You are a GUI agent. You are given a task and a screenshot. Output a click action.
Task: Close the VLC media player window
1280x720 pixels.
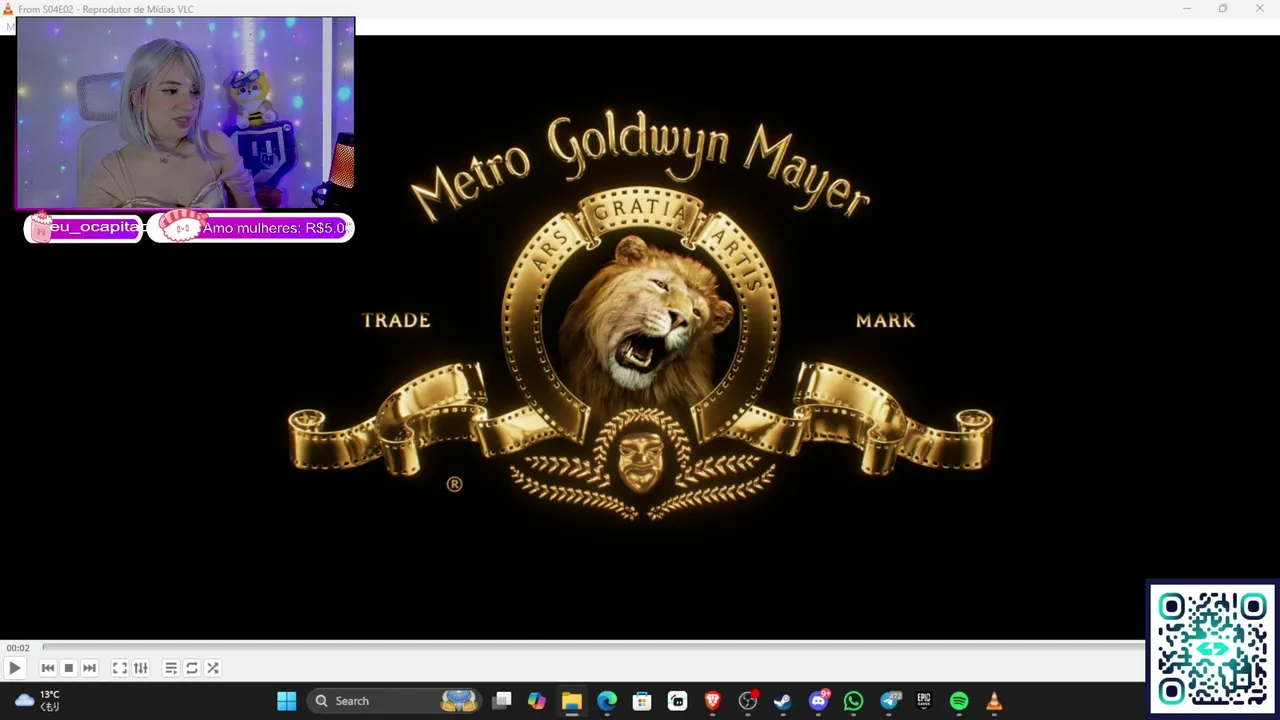tap(1260, 9)
